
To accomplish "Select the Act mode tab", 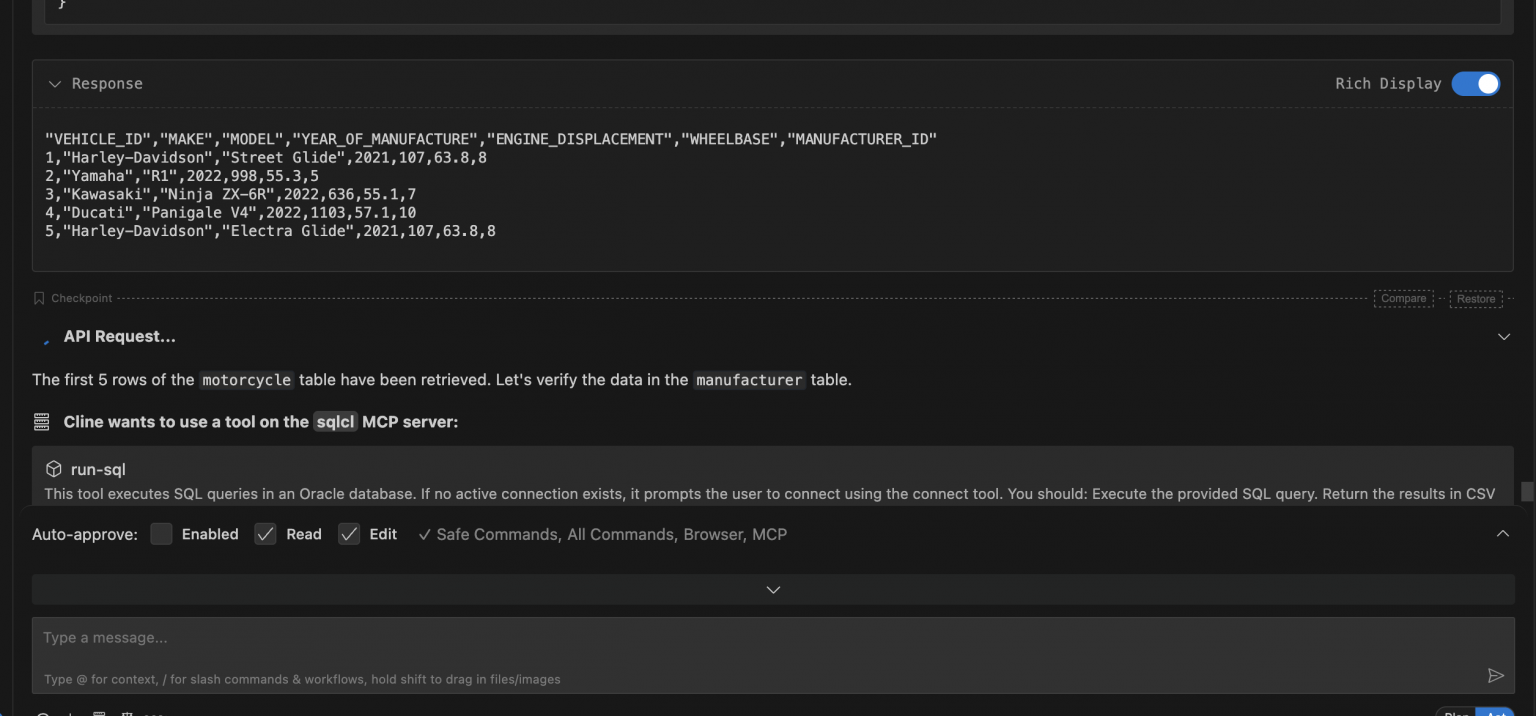I will pos(1496,713).
